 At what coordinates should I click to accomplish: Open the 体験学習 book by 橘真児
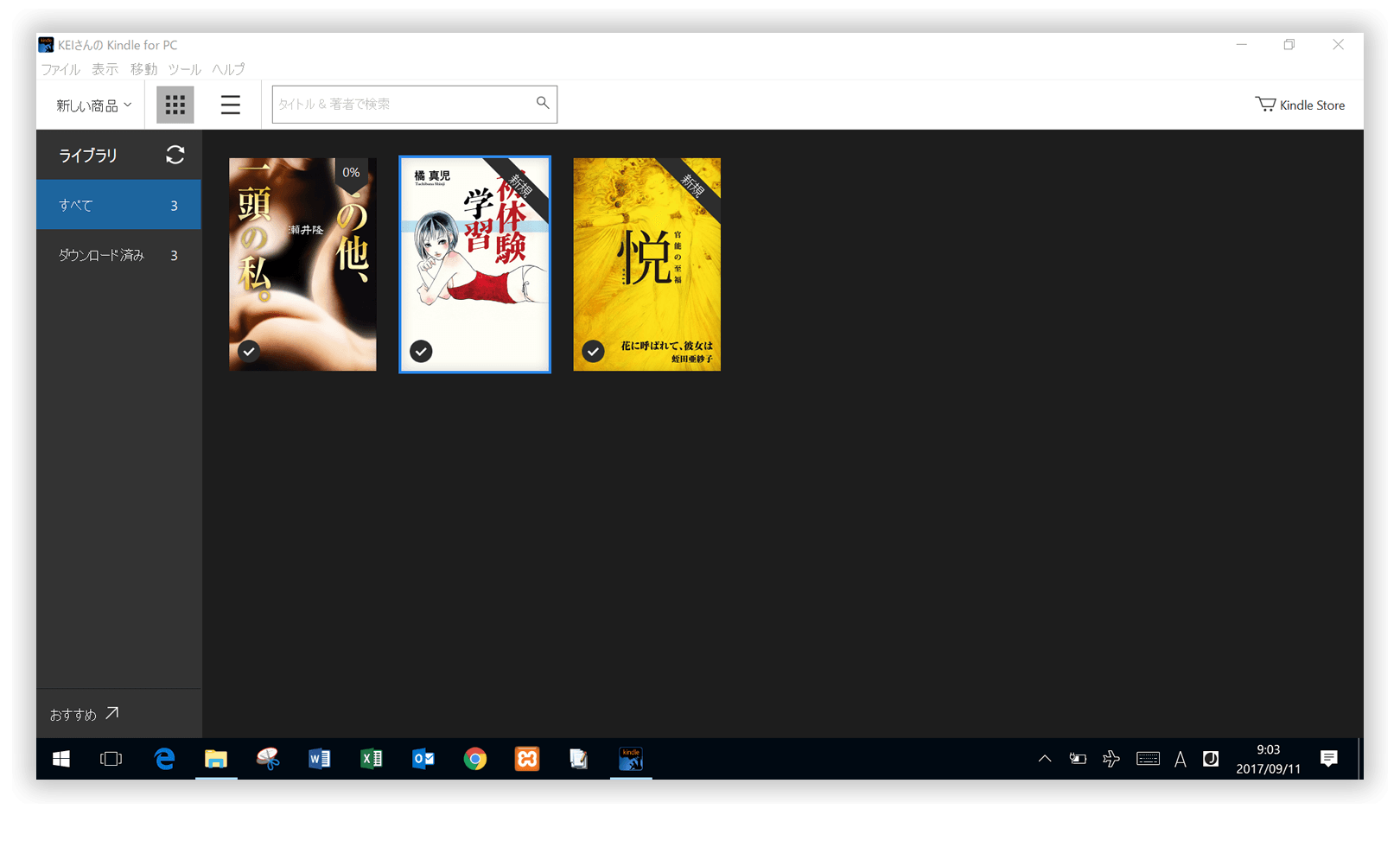(x=474, y=264)
